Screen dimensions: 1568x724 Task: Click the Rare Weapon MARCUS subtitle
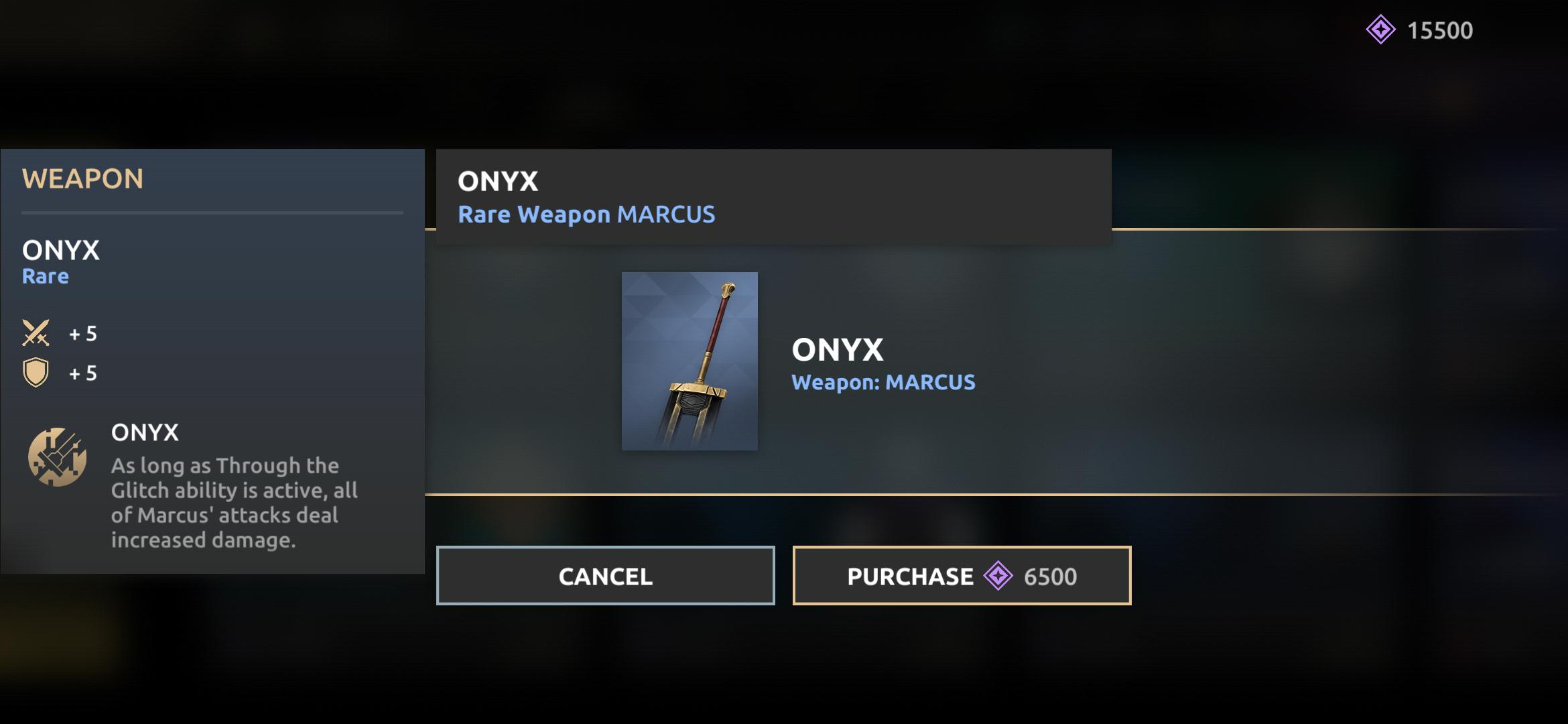[586, 215]
